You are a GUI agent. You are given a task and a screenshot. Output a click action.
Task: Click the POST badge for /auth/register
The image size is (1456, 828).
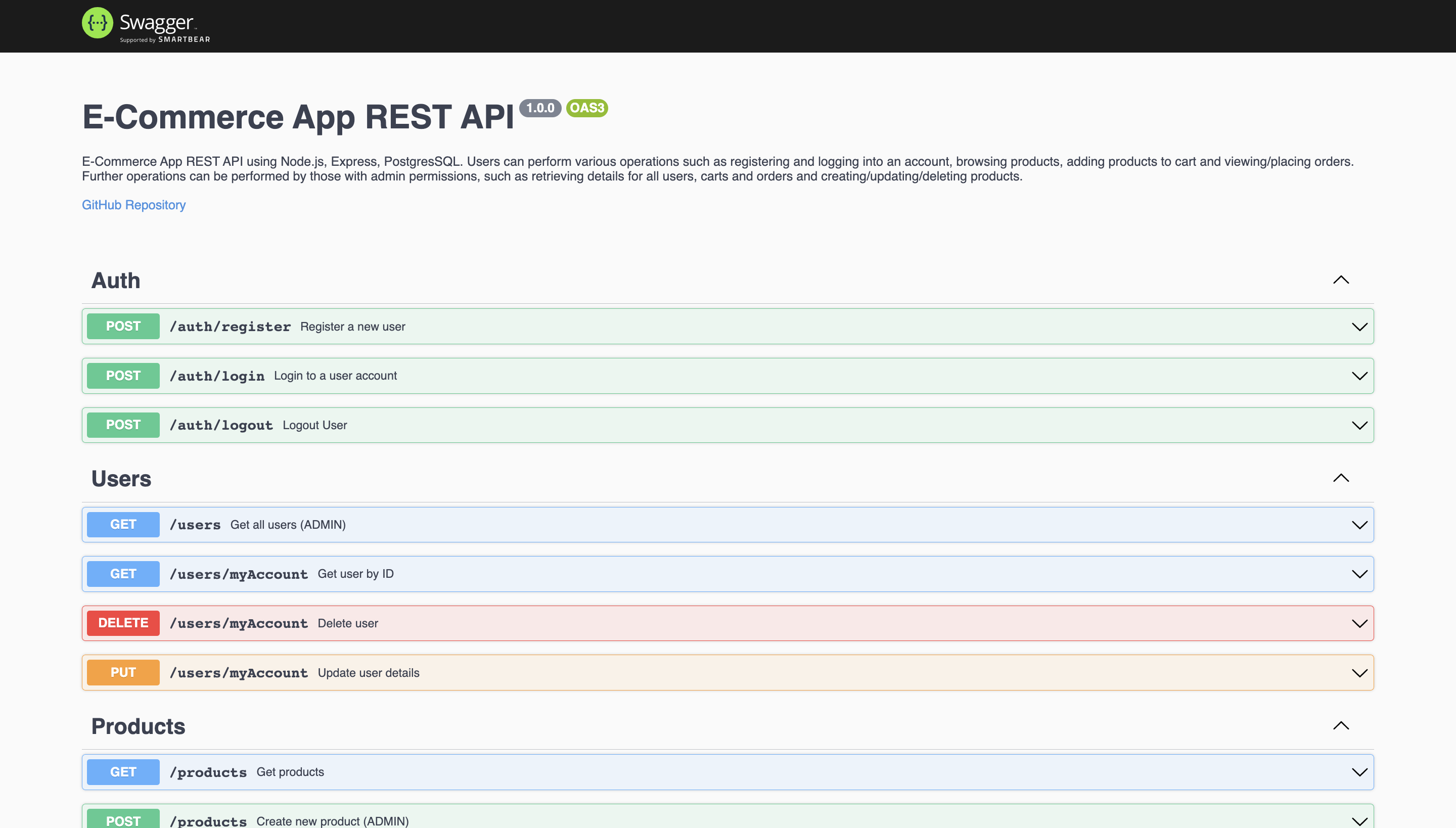point(123,327)
